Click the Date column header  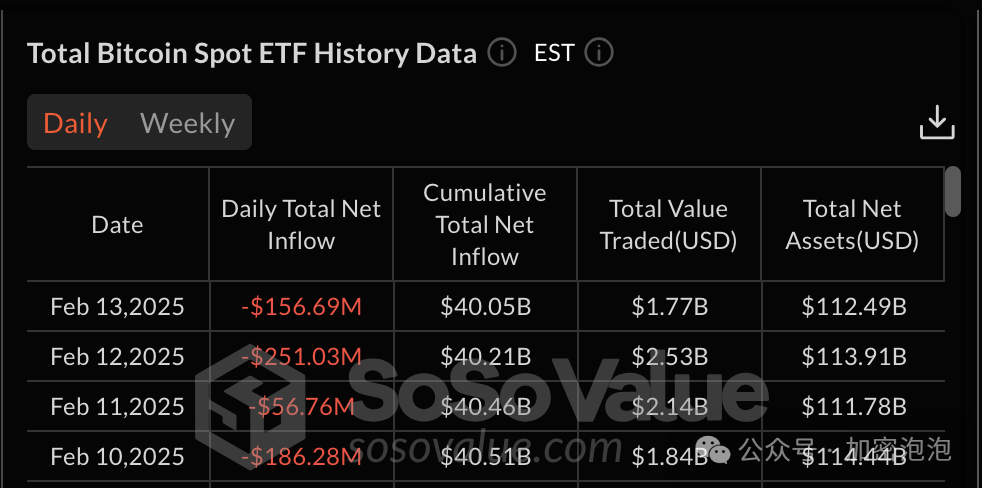(118, 224)
